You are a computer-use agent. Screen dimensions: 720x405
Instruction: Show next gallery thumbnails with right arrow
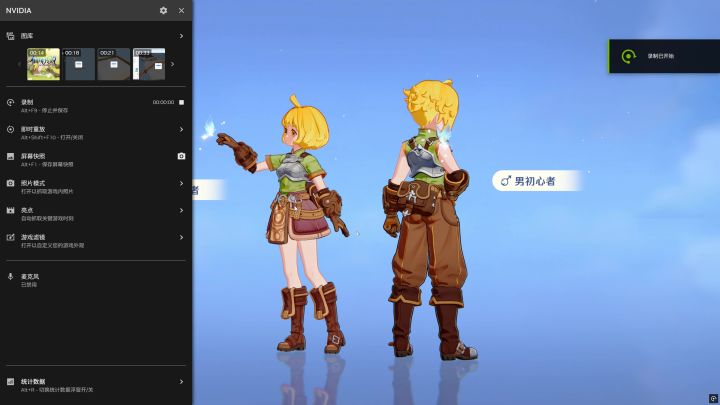coord(173,64)
